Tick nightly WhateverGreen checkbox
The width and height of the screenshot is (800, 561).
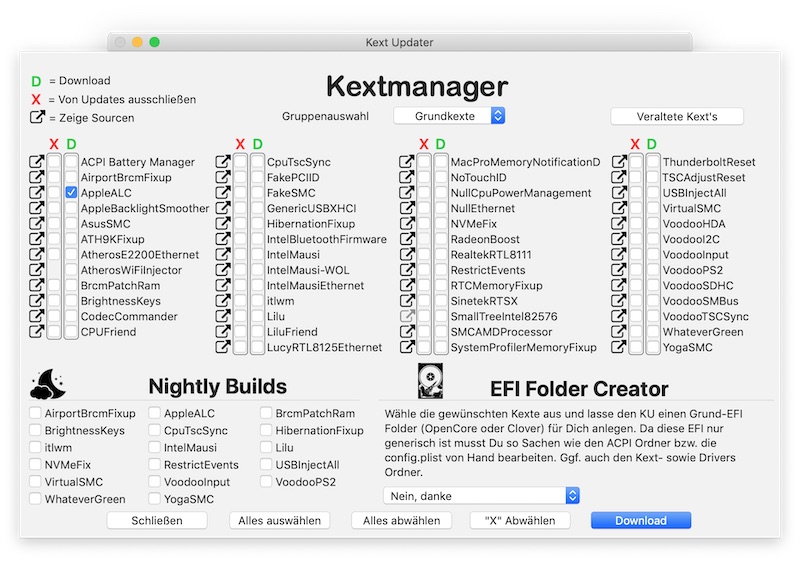pos(35,498)
